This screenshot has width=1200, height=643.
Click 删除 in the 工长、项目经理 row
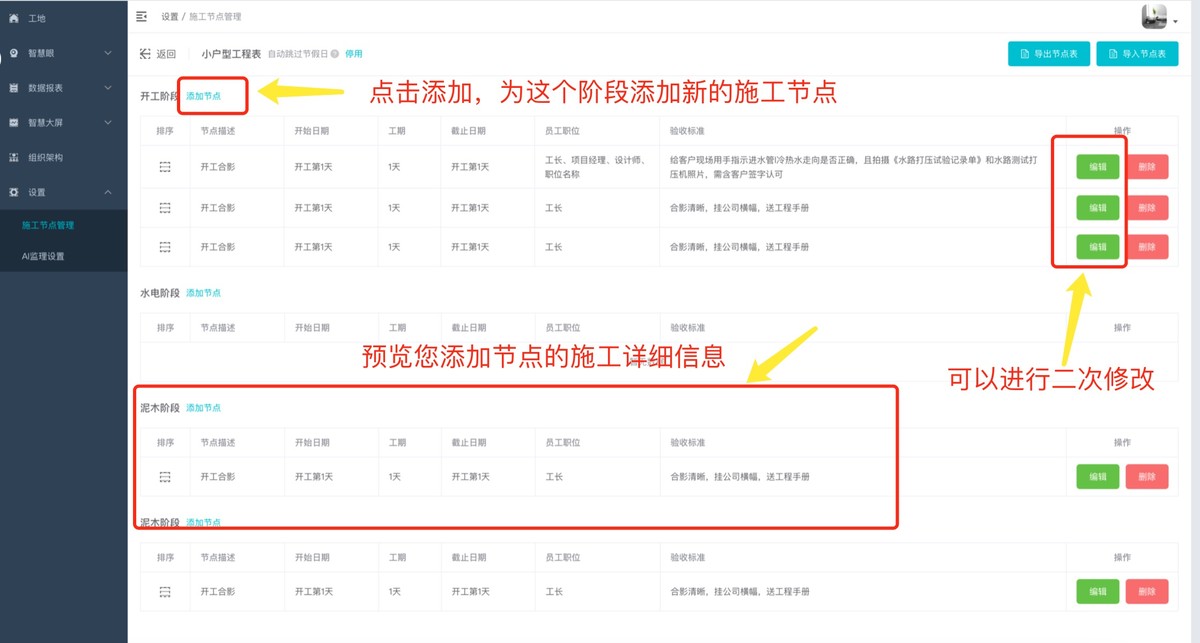tap(1147, 167)
